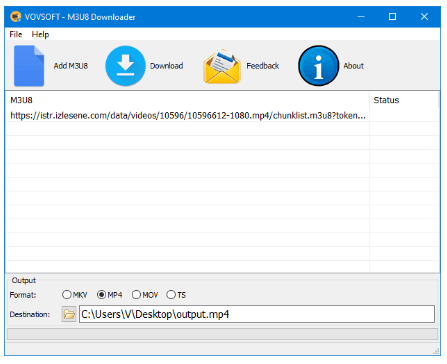Click the Feedback label in the toolbar

(x=263, y=66)
